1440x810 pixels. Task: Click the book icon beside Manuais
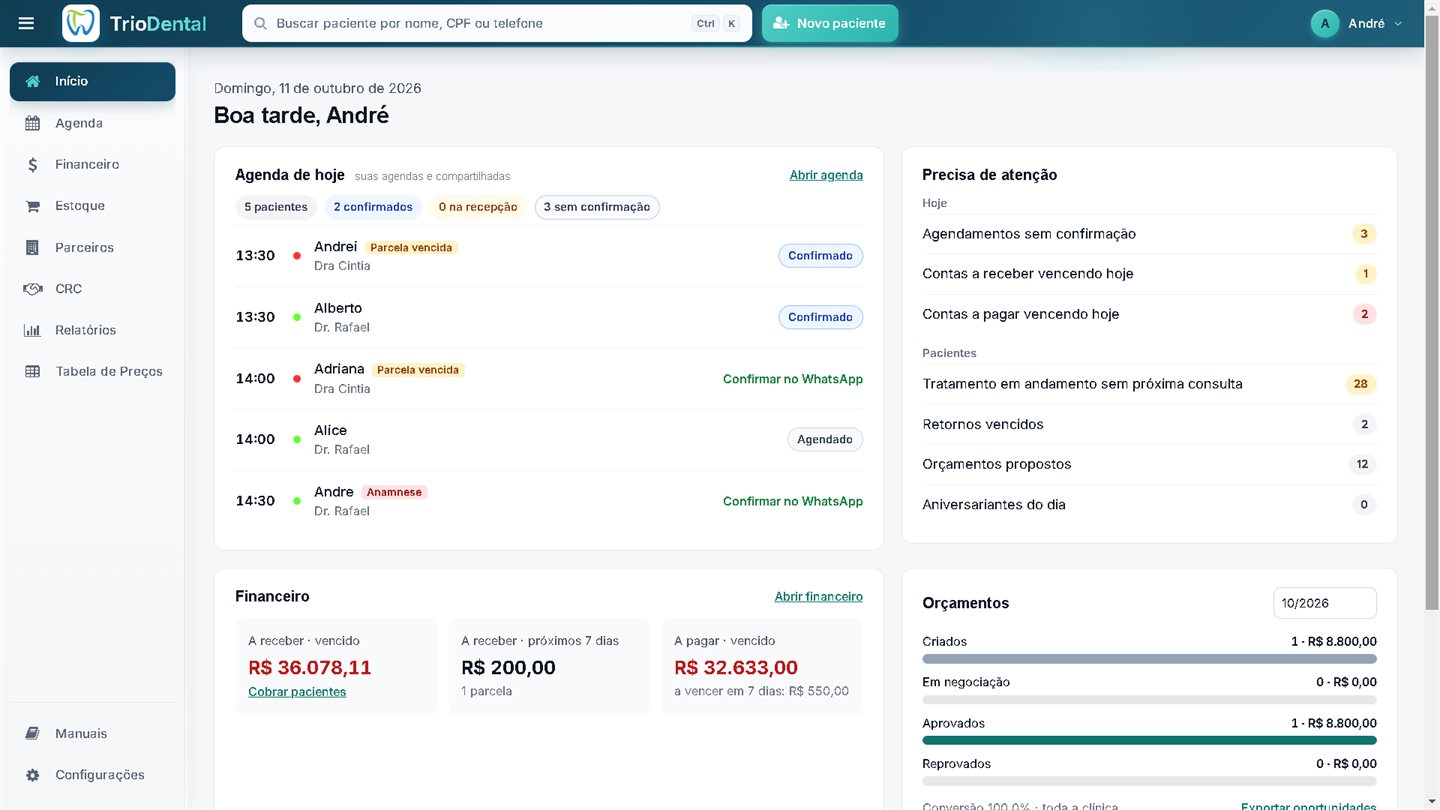[x=33, y=733]
